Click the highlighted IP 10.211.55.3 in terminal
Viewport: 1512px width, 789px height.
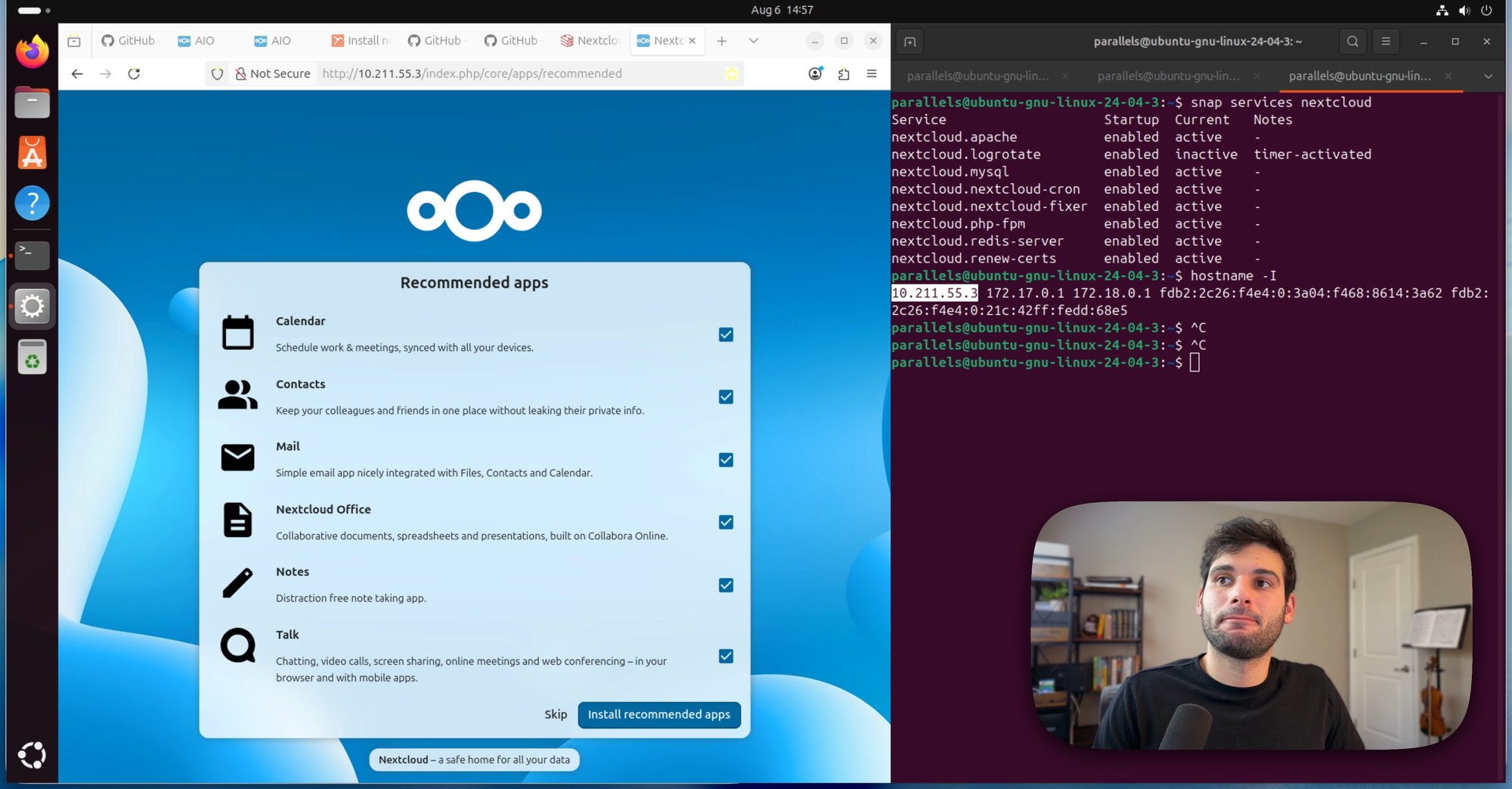(x=934, y=293)
